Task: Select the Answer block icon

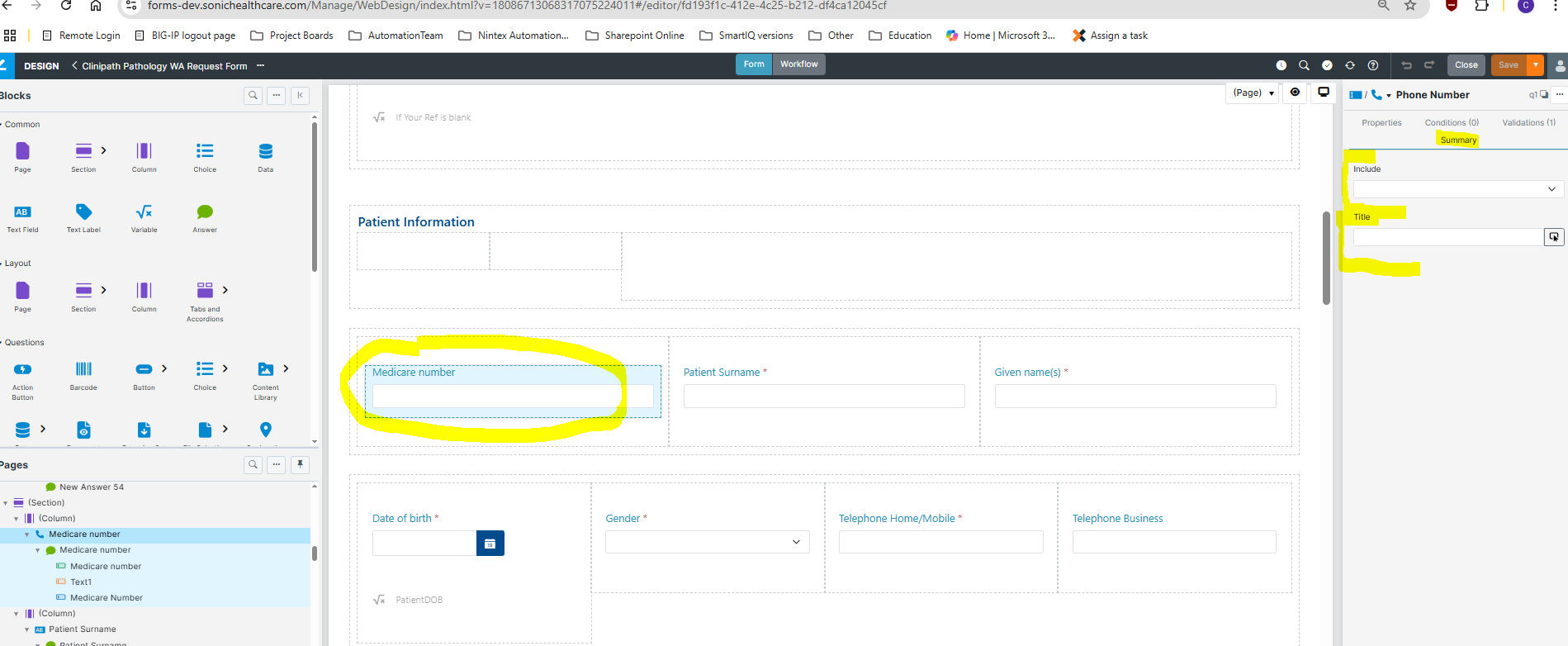Action: (x=205, y=212)
